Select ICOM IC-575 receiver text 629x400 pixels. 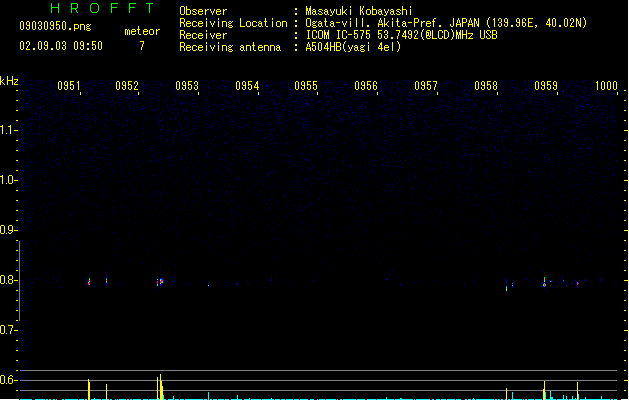tap(401, 35)
